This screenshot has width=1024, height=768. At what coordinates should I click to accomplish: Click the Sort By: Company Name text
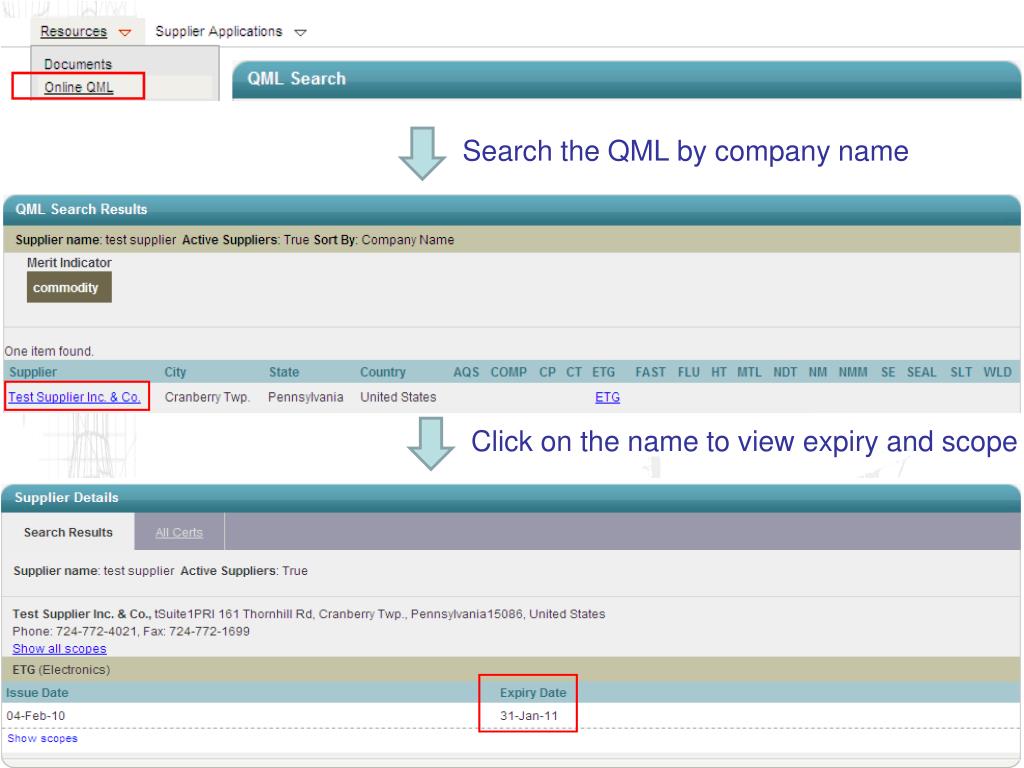(384, 240)
